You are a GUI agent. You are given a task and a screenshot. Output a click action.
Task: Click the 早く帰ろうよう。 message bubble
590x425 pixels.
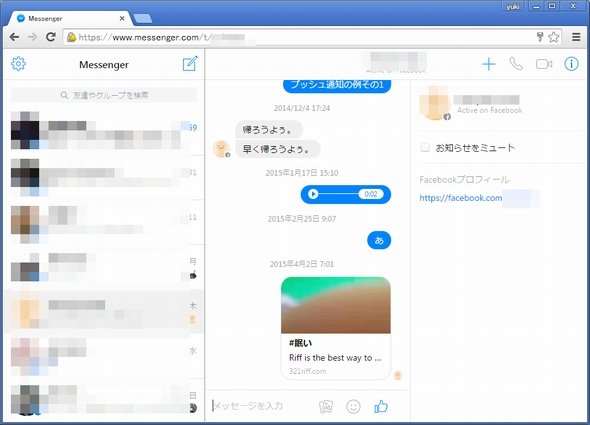click(x=278, y=149)
